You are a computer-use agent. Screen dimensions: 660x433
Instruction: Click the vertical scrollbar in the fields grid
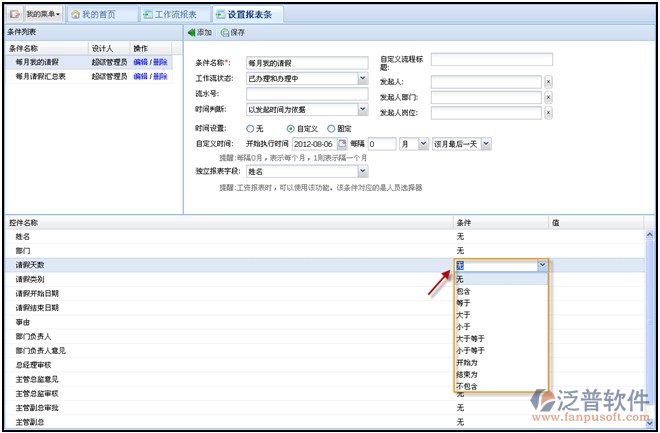[649, 320]
